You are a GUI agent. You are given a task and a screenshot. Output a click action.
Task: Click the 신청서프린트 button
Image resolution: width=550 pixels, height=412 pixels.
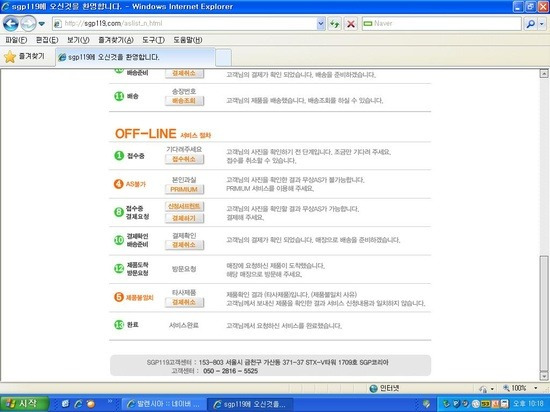pyautogui.click(x=184, y=207)
